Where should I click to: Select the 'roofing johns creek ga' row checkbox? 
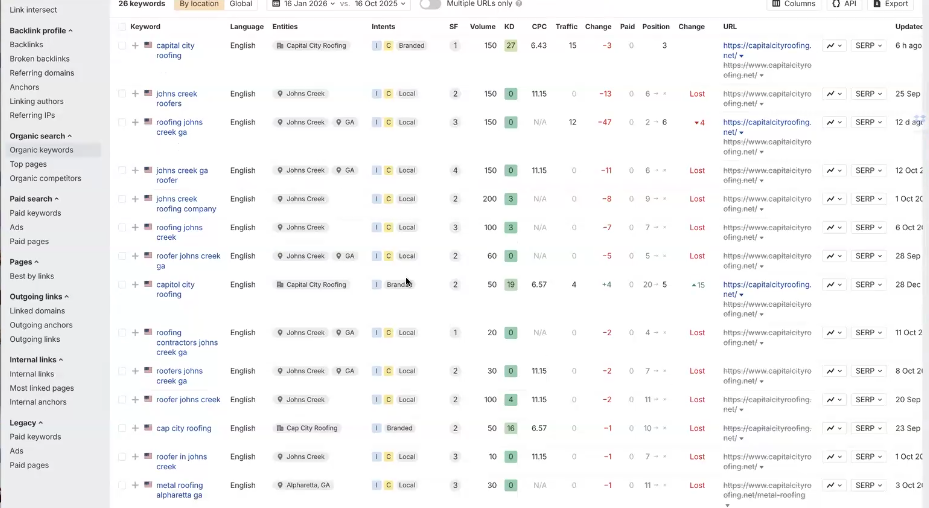click(x=122, y=123)
